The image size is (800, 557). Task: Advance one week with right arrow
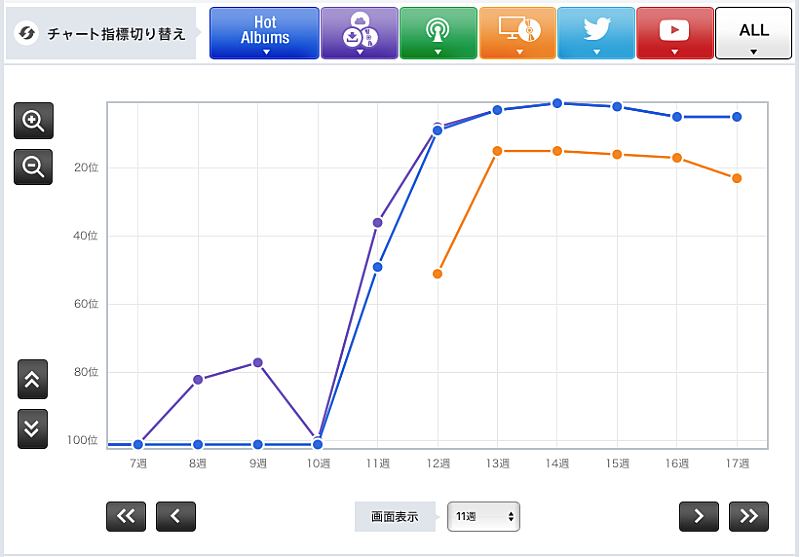click(x=699, y=516)
